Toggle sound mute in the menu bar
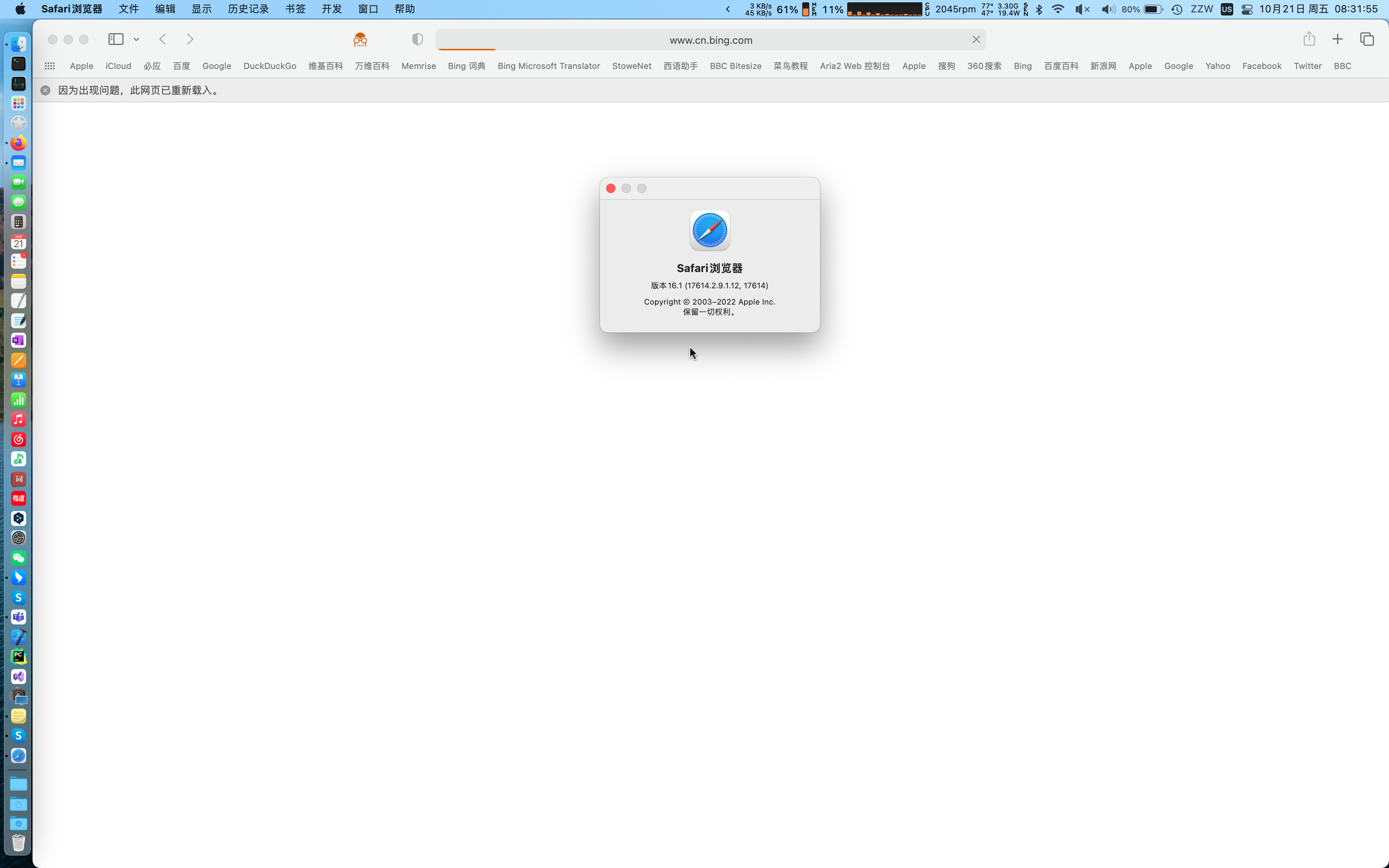This screenshot has width=1389, height=868. [x=1082, y=9]
